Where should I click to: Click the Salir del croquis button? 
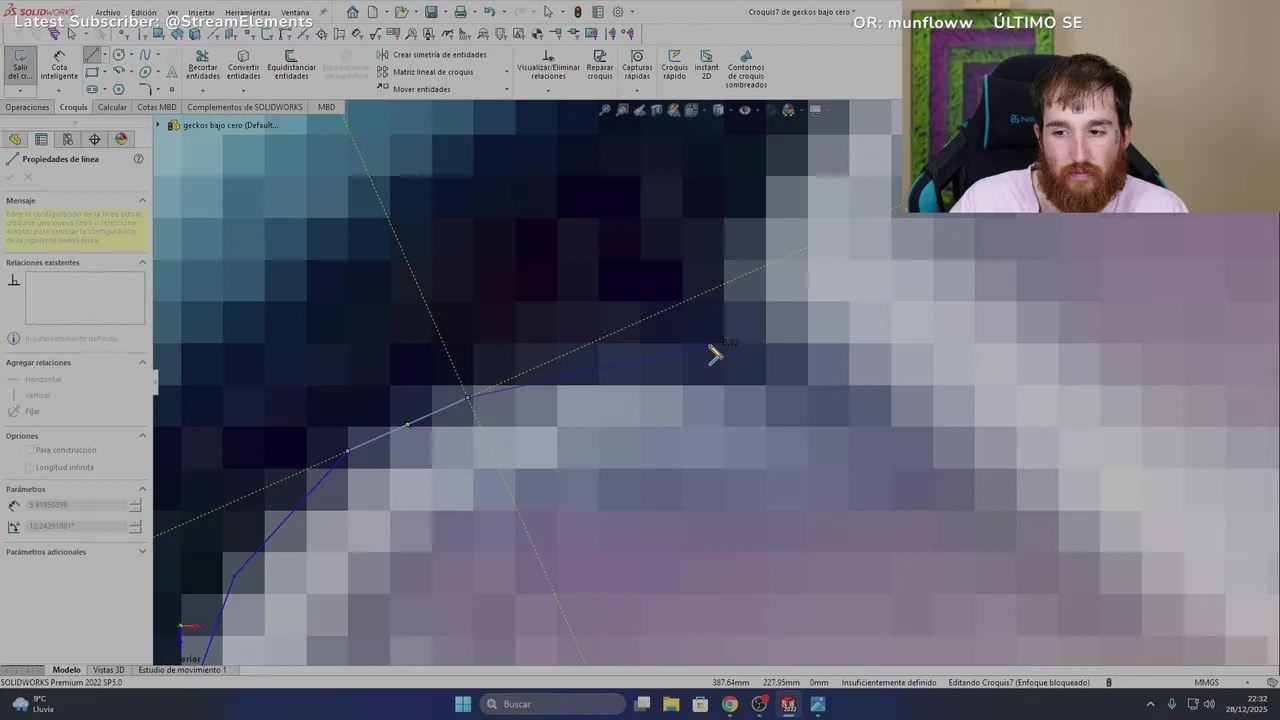tap(20, 65)
